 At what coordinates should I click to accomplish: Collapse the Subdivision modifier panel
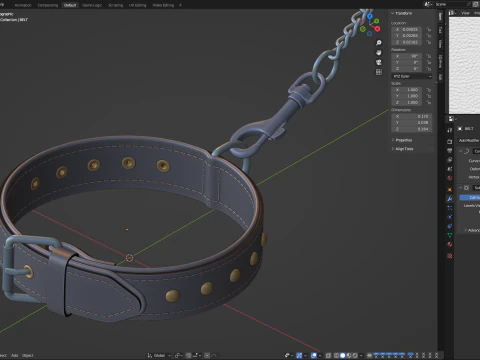point(461,188)
